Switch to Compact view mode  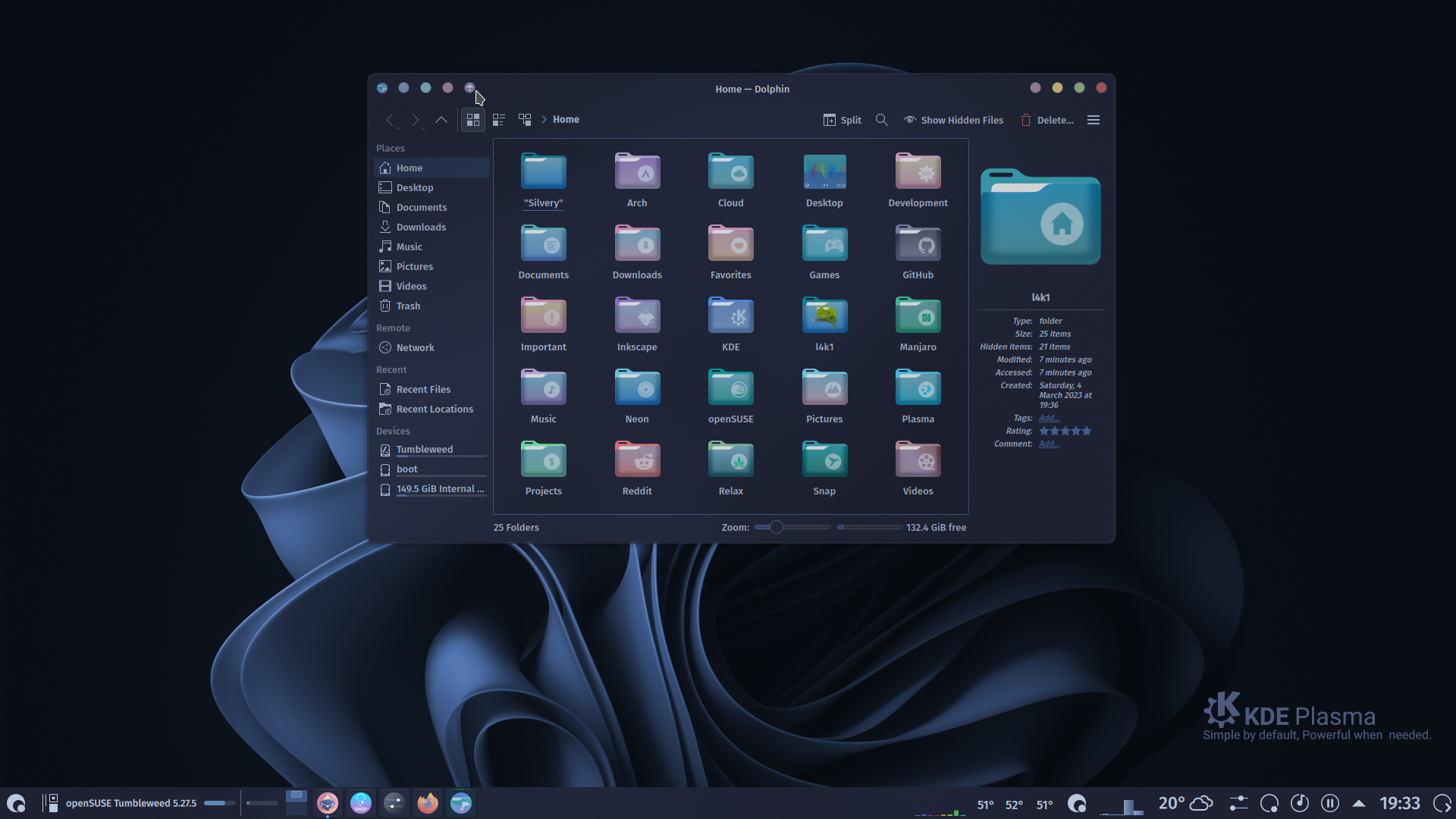(x=499, y=120)
